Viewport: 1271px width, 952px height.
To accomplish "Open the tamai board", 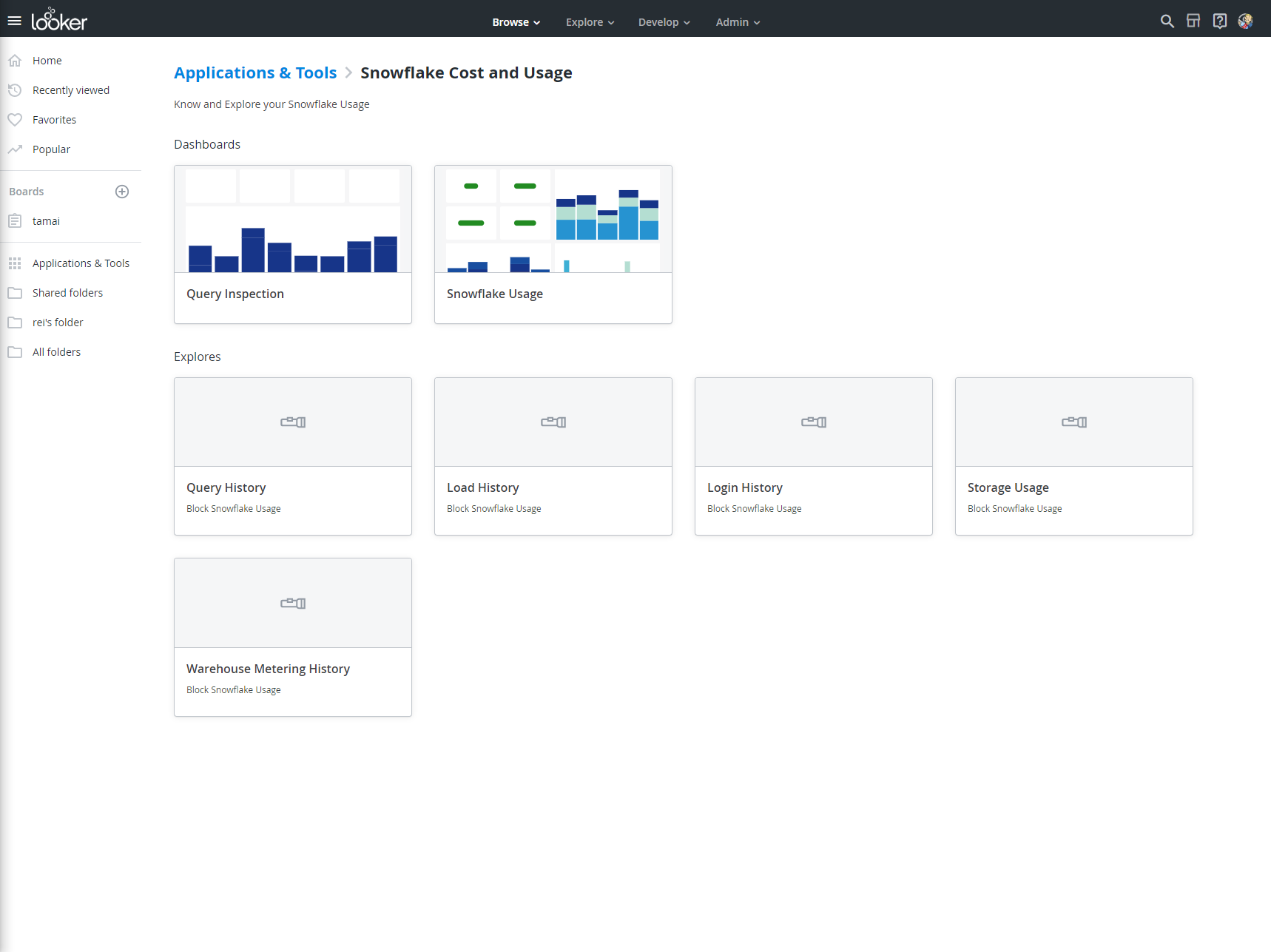I will pos(46,220).
